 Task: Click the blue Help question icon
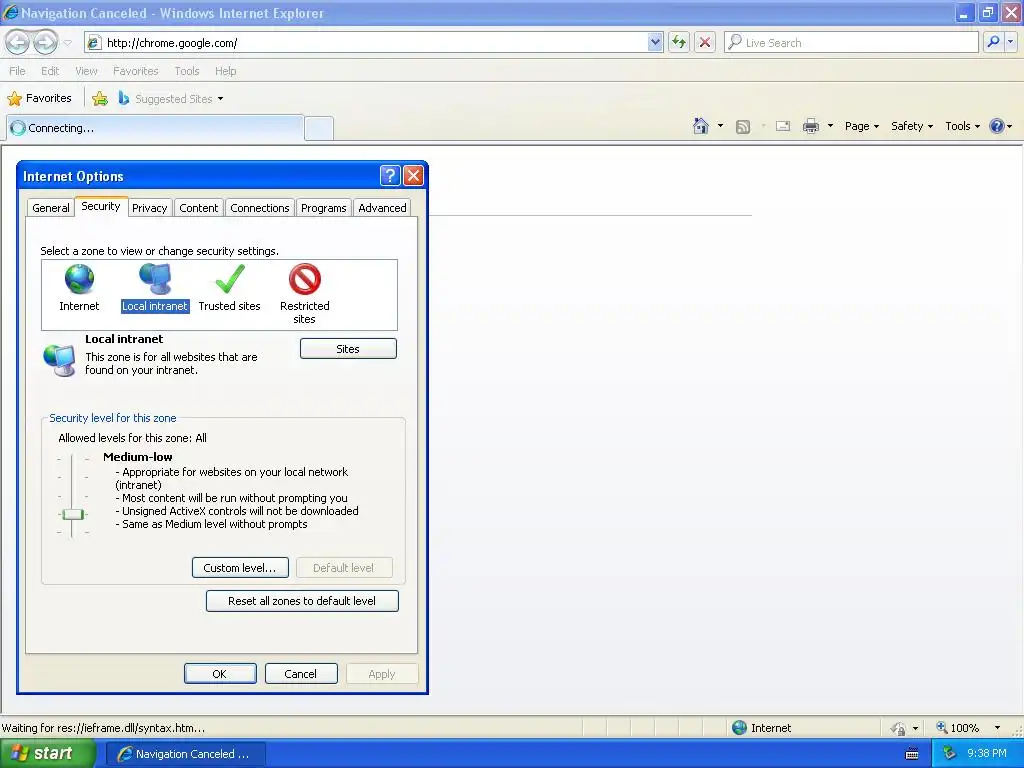997,126
